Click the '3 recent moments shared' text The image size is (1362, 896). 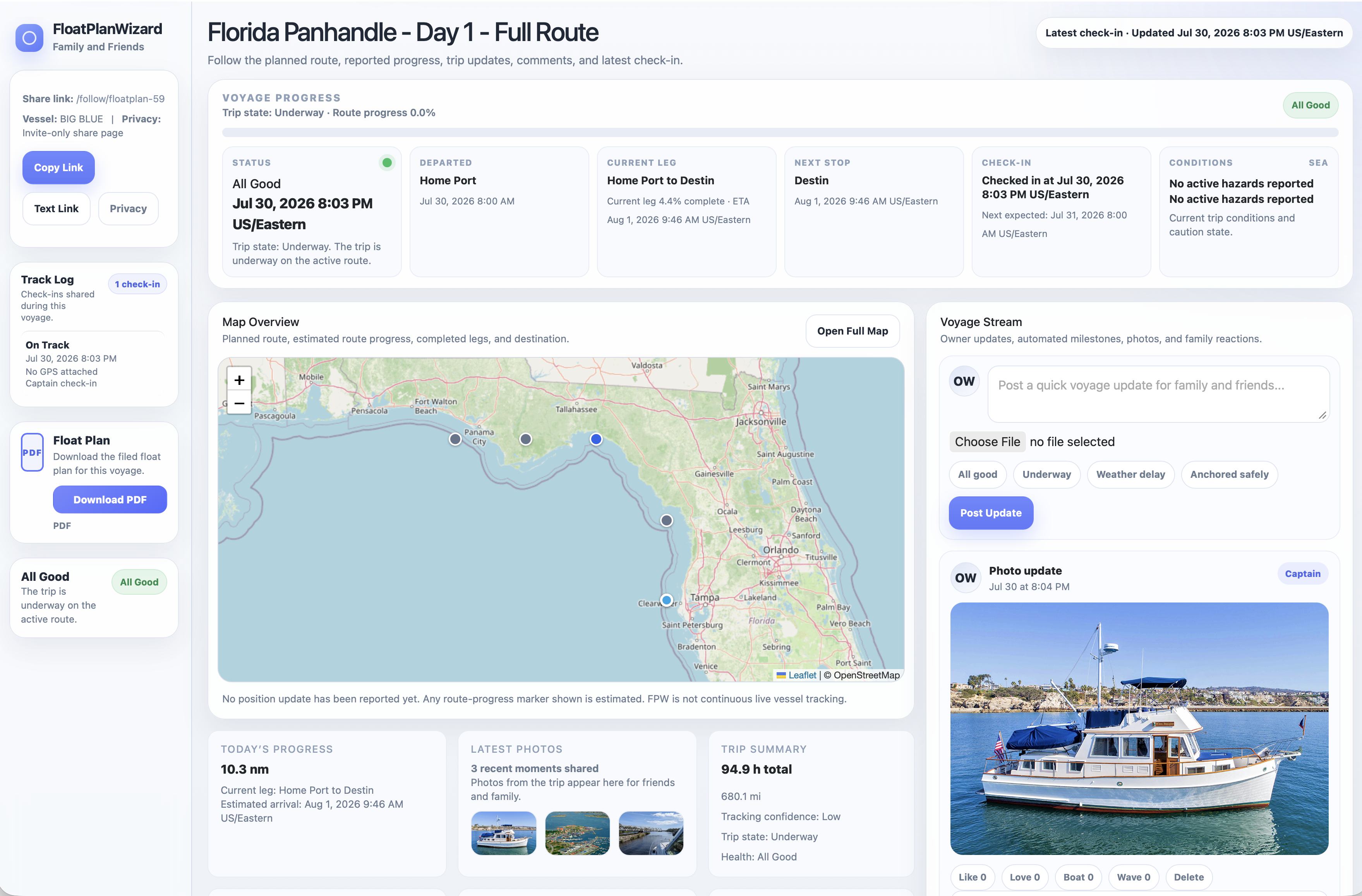tap(535, 769)
